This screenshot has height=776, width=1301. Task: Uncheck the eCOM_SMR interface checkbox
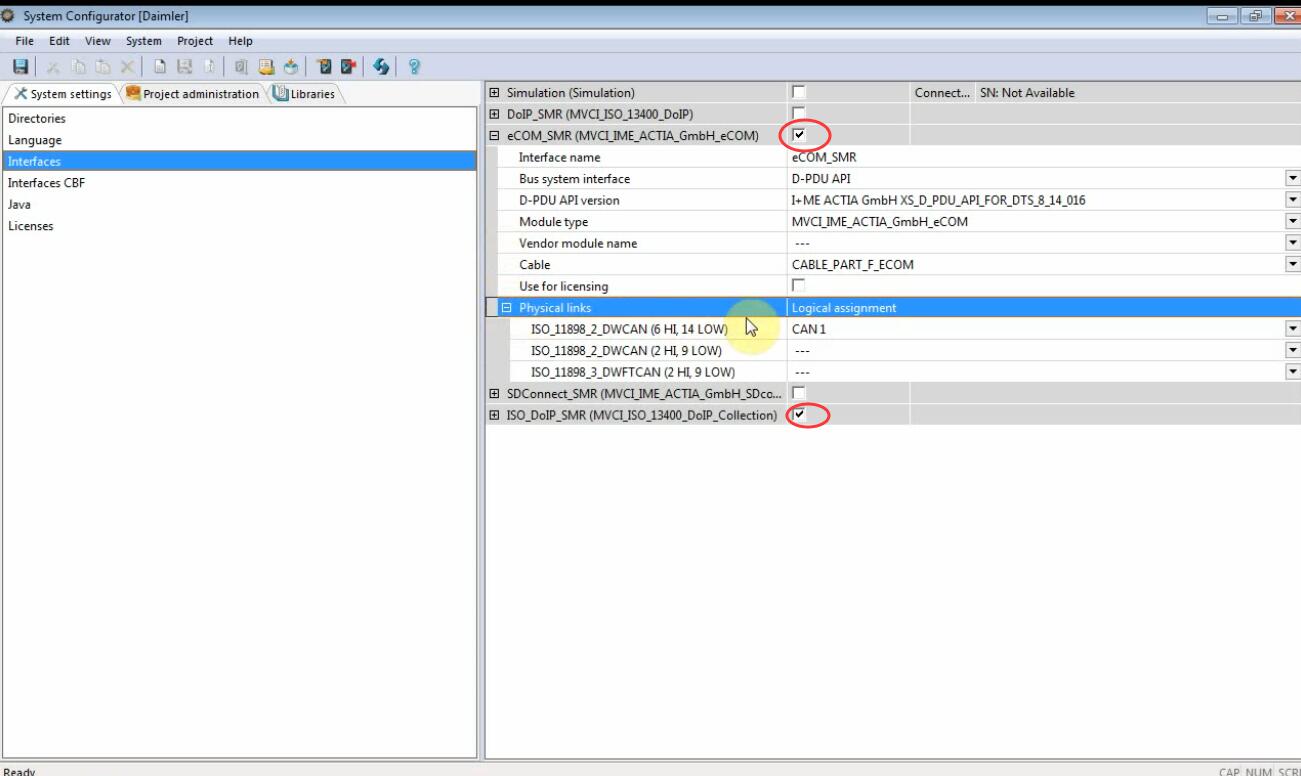pos(798,135)
